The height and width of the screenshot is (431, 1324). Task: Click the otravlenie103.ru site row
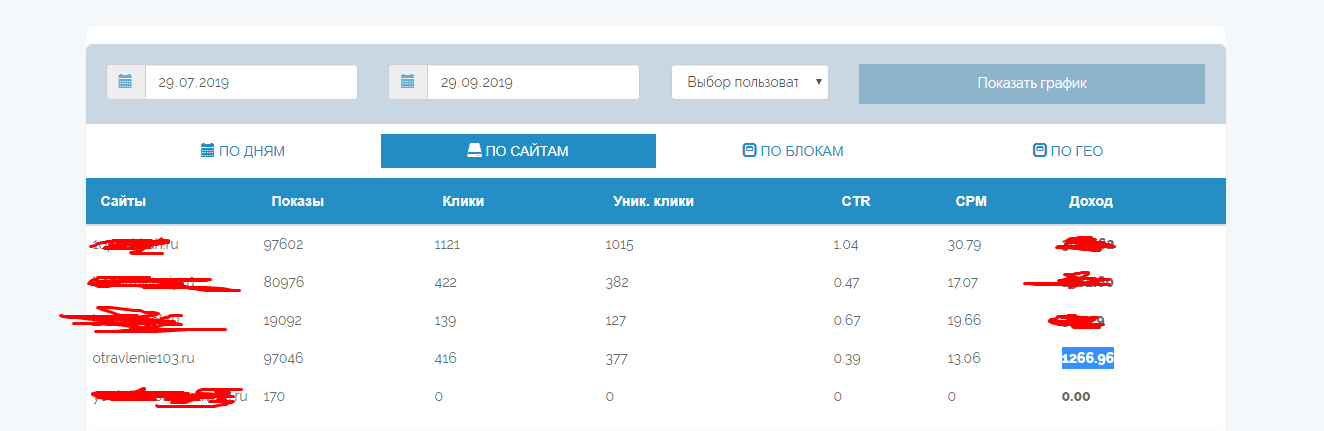click(141, 358)
